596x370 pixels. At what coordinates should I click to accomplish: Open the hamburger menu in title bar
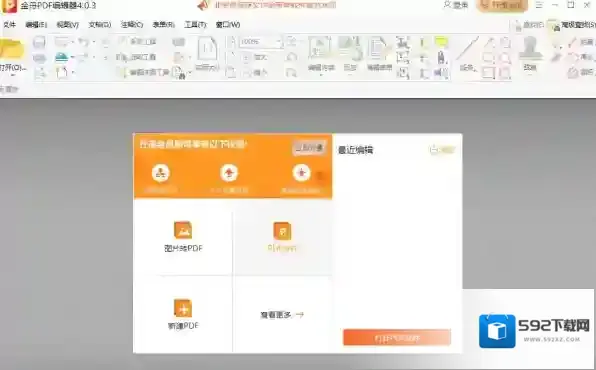coord(539,5)
